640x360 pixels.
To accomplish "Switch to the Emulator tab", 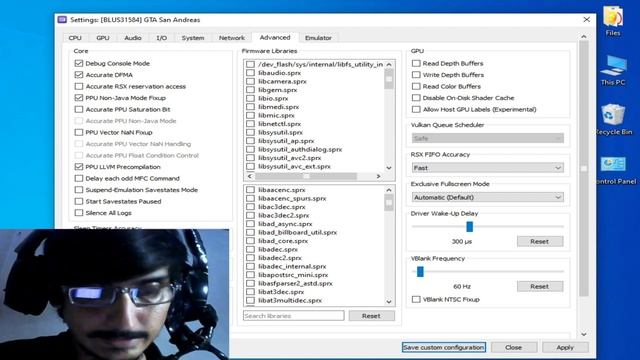I will coord(318,38).
